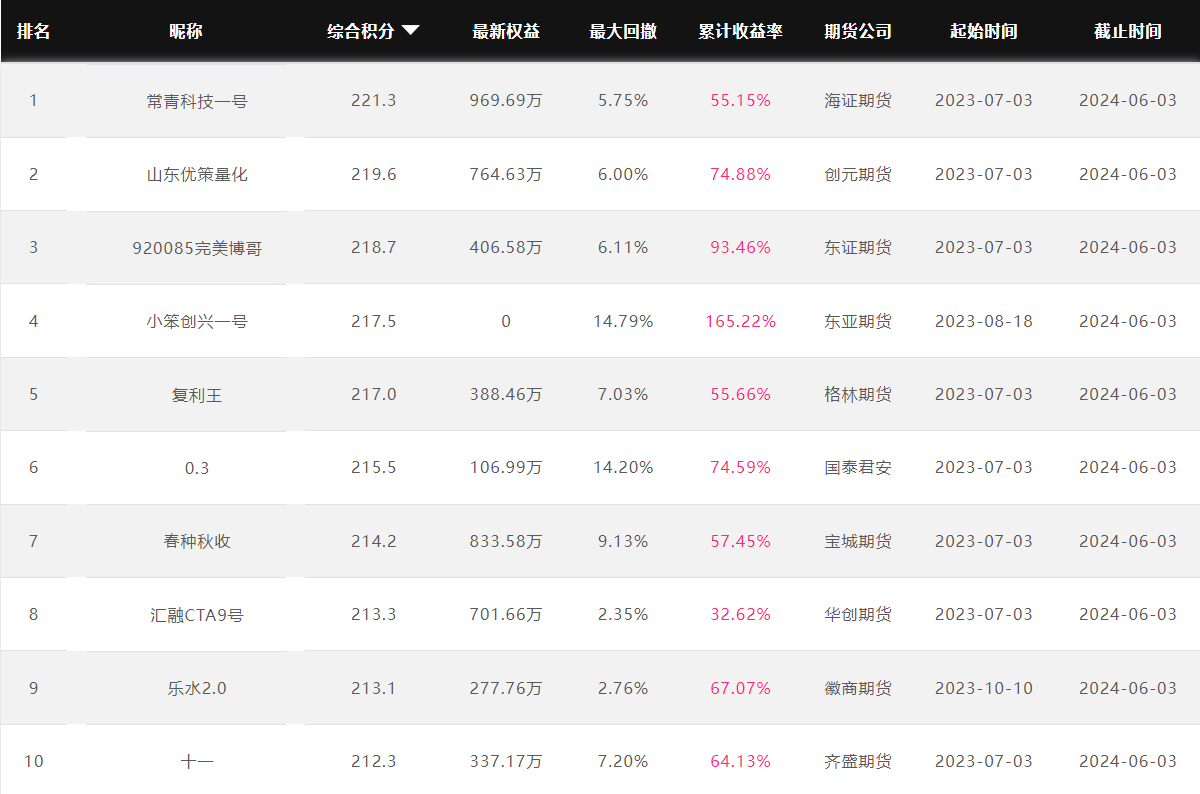Select score 217.0
This screenshot has height=794, width=1200.
click(x=374, y=394)
